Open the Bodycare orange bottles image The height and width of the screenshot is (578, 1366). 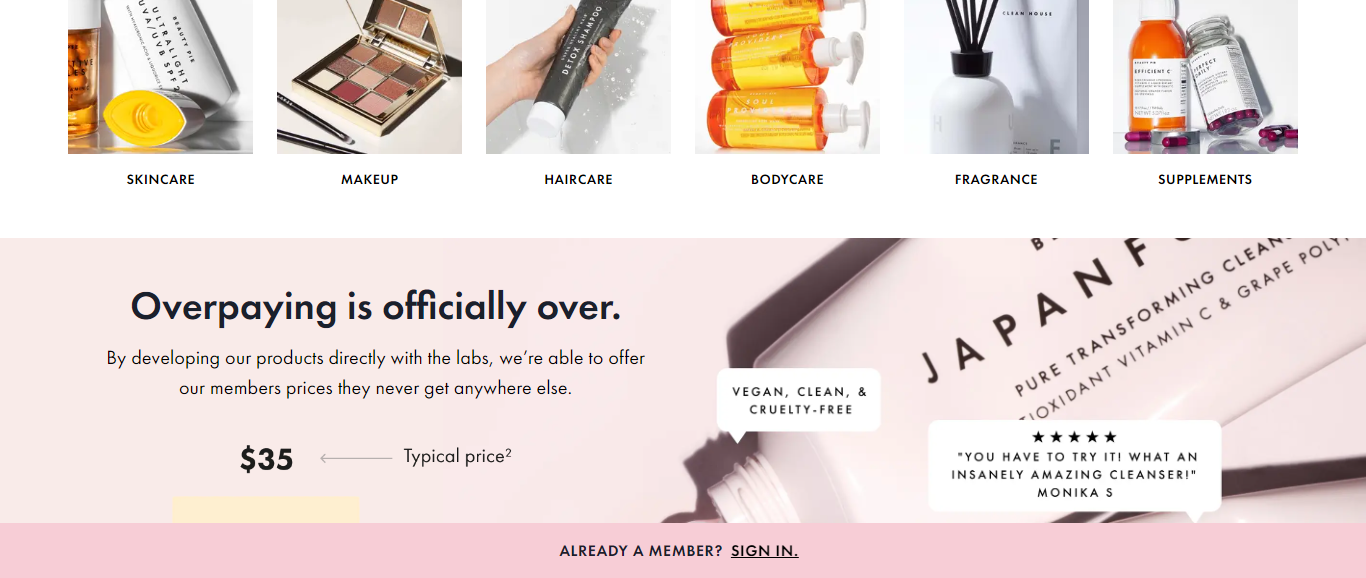pos(787,77)
